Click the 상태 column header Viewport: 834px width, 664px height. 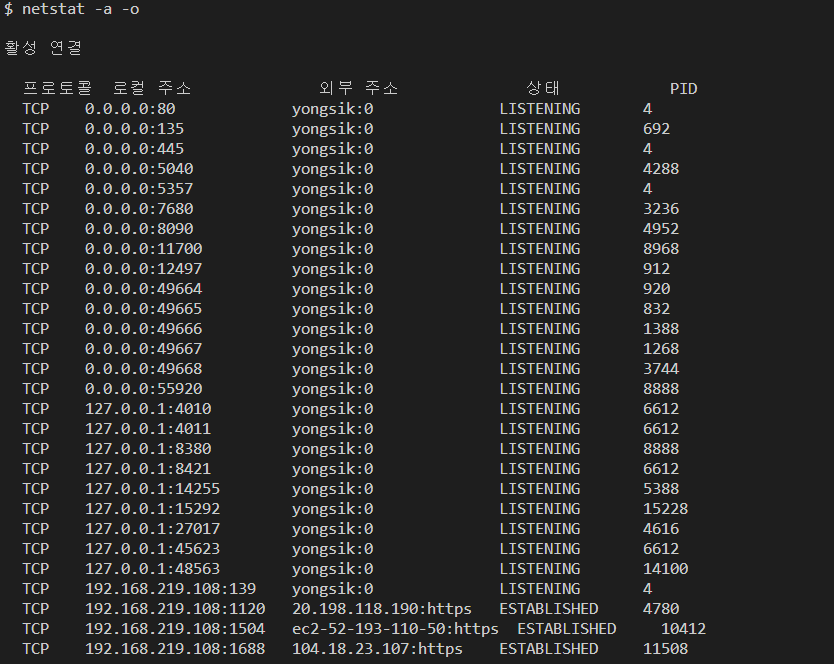[543, 88]
